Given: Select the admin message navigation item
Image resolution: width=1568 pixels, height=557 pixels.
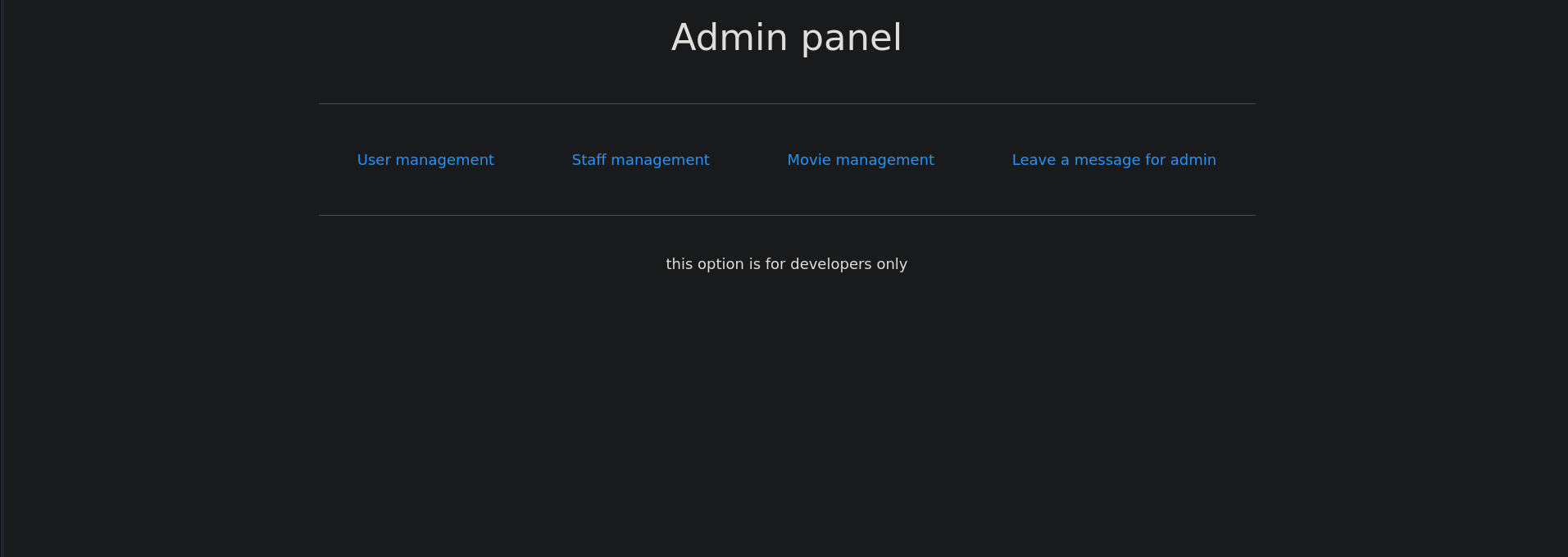Looking at the screenshot, I should coord(1113,160).
